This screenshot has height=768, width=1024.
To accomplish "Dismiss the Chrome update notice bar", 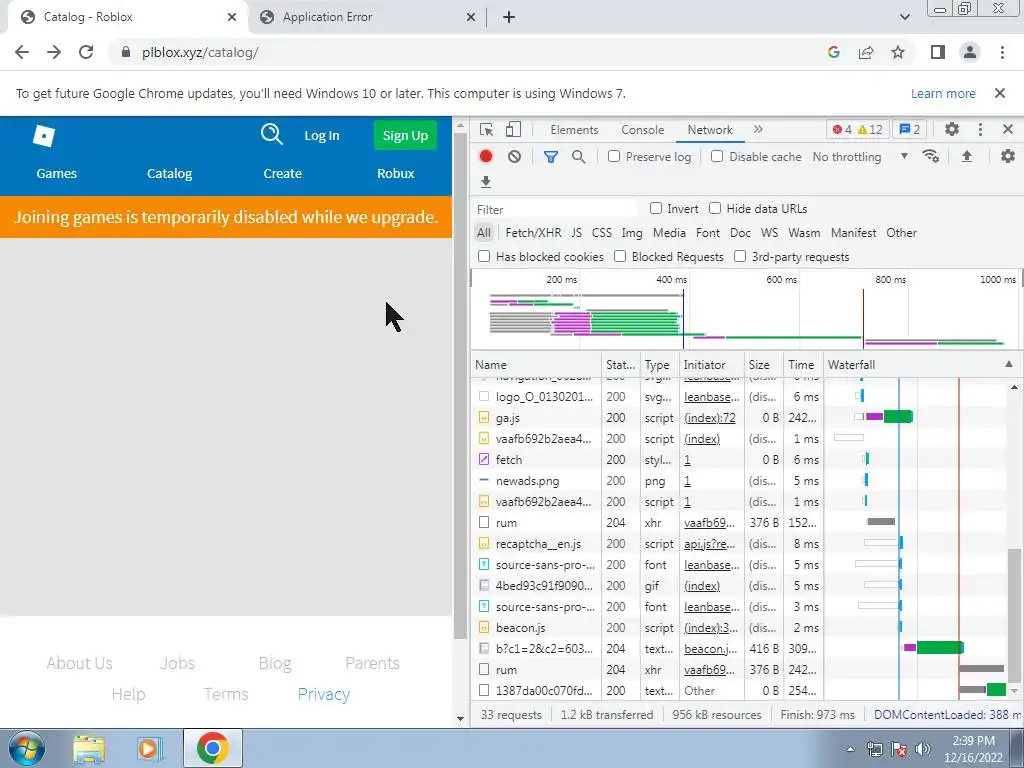I will click(x=999, y=93).
